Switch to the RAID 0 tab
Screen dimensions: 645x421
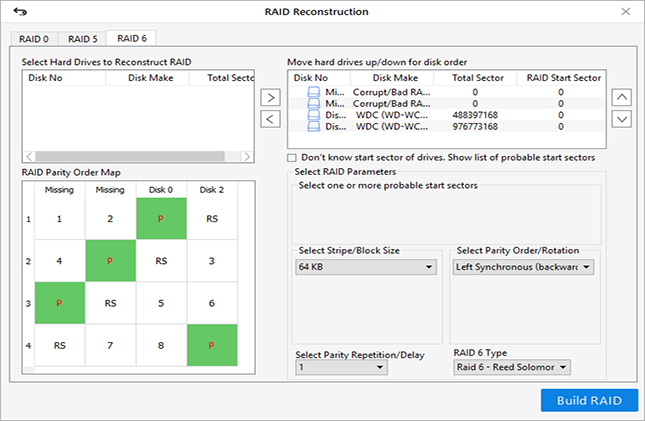tap(34, 39)
